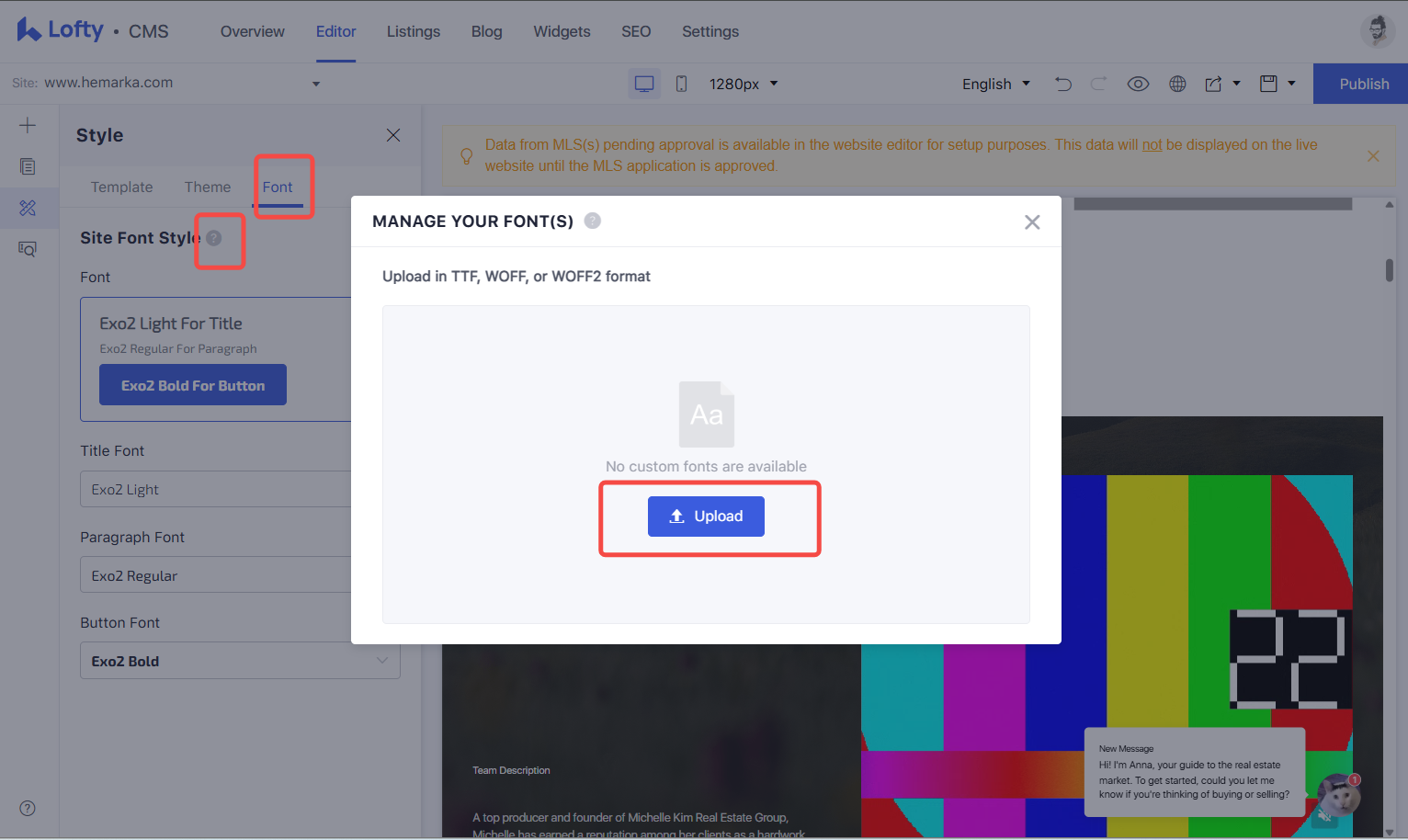Image resolution: width=1408 pixels, height=840 pixels.
Task: Select desktop preview mode icon
Action: [x=644, y=84]
